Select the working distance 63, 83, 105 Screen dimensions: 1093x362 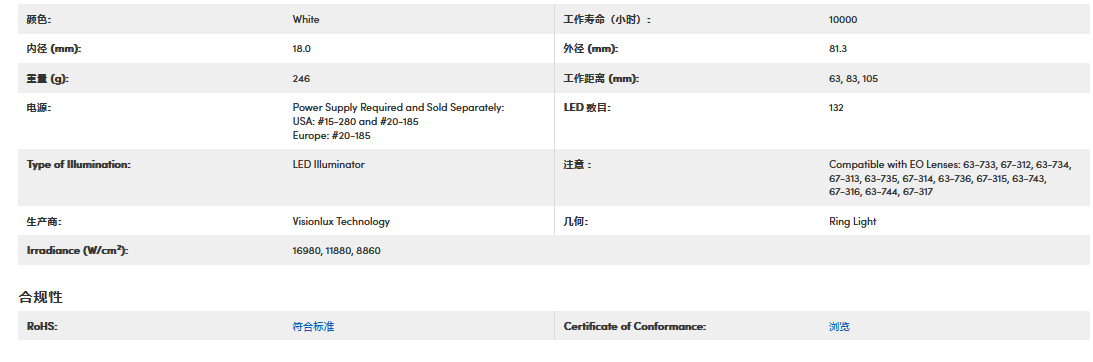point(853,79)
